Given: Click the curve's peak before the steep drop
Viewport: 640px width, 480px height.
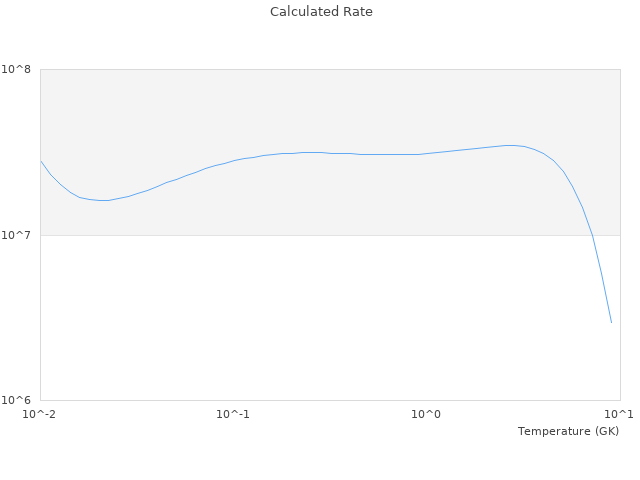Looking at the screenshot, I should click(x=512, y=145).
